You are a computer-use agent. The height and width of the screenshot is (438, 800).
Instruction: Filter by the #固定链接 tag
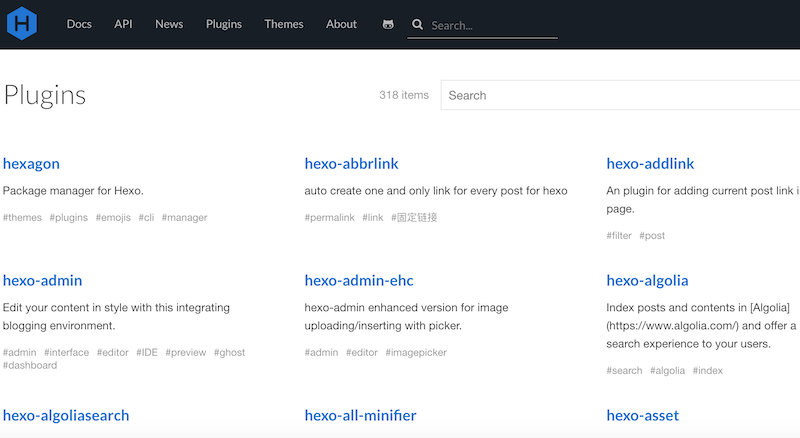[x=414, y=217]
